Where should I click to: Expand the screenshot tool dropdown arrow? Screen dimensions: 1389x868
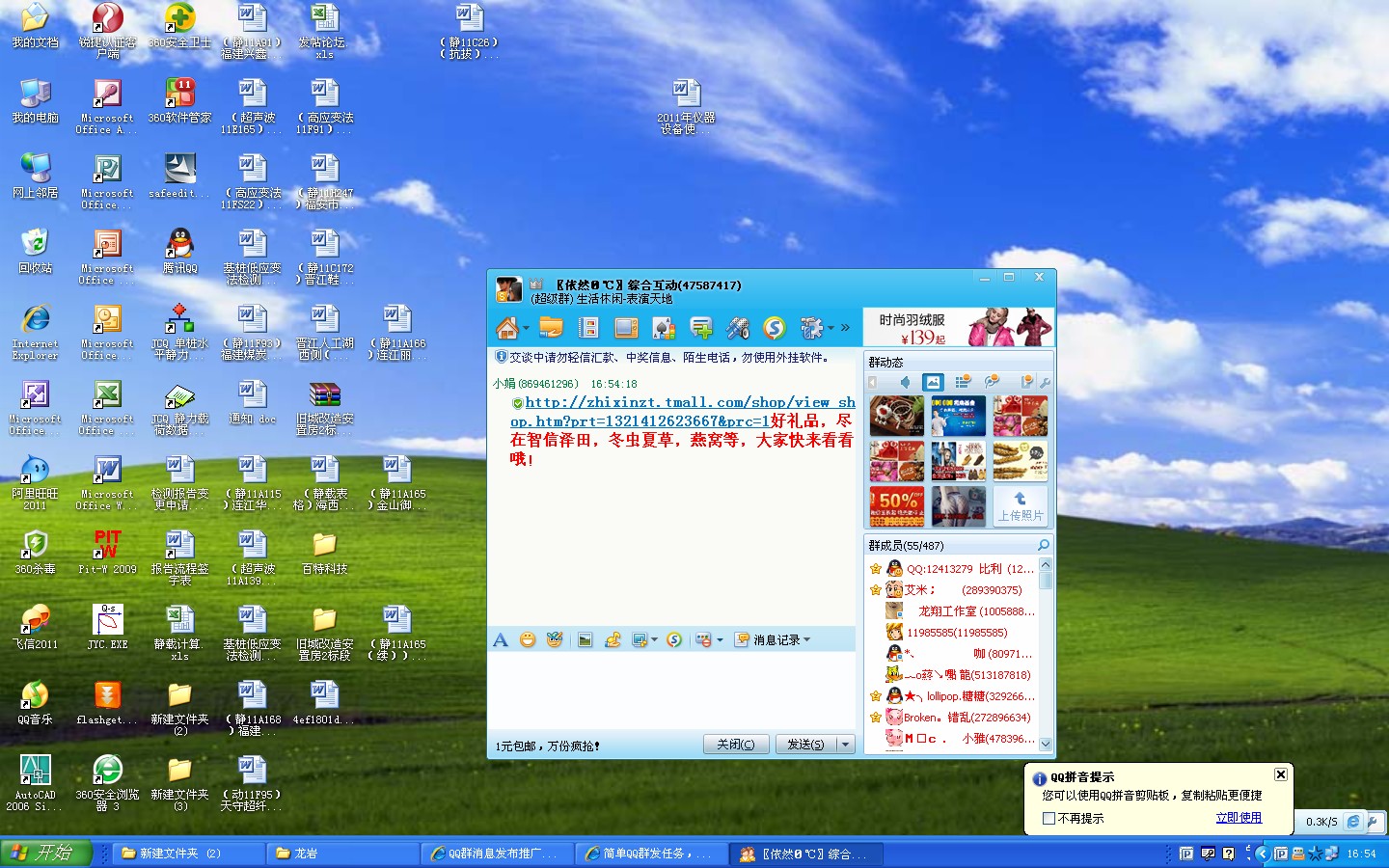pos(654,639)
